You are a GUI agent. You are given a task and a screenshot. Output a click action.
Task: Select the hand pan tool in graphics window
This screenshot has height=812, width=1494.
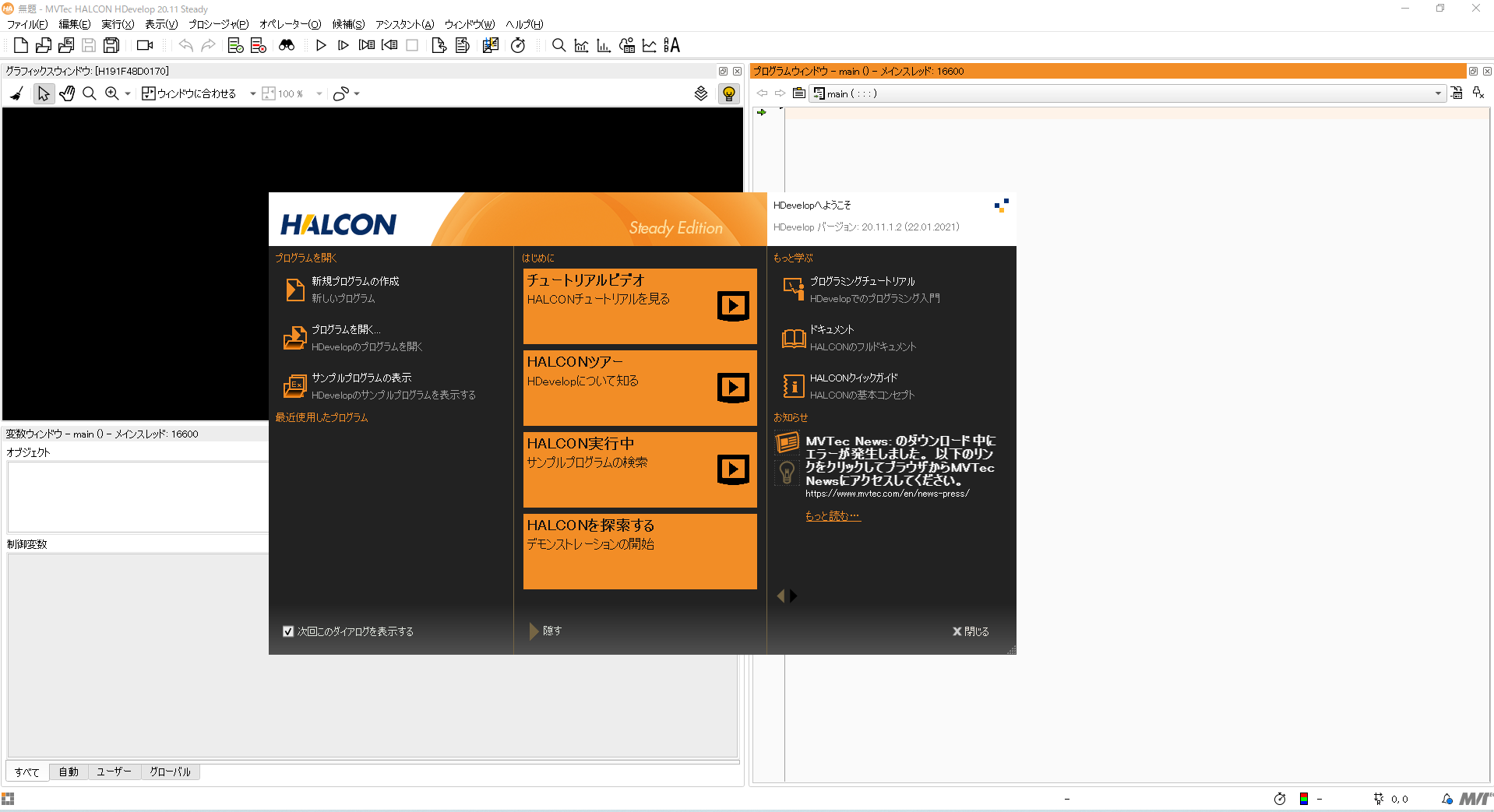[x=66, y=93]
